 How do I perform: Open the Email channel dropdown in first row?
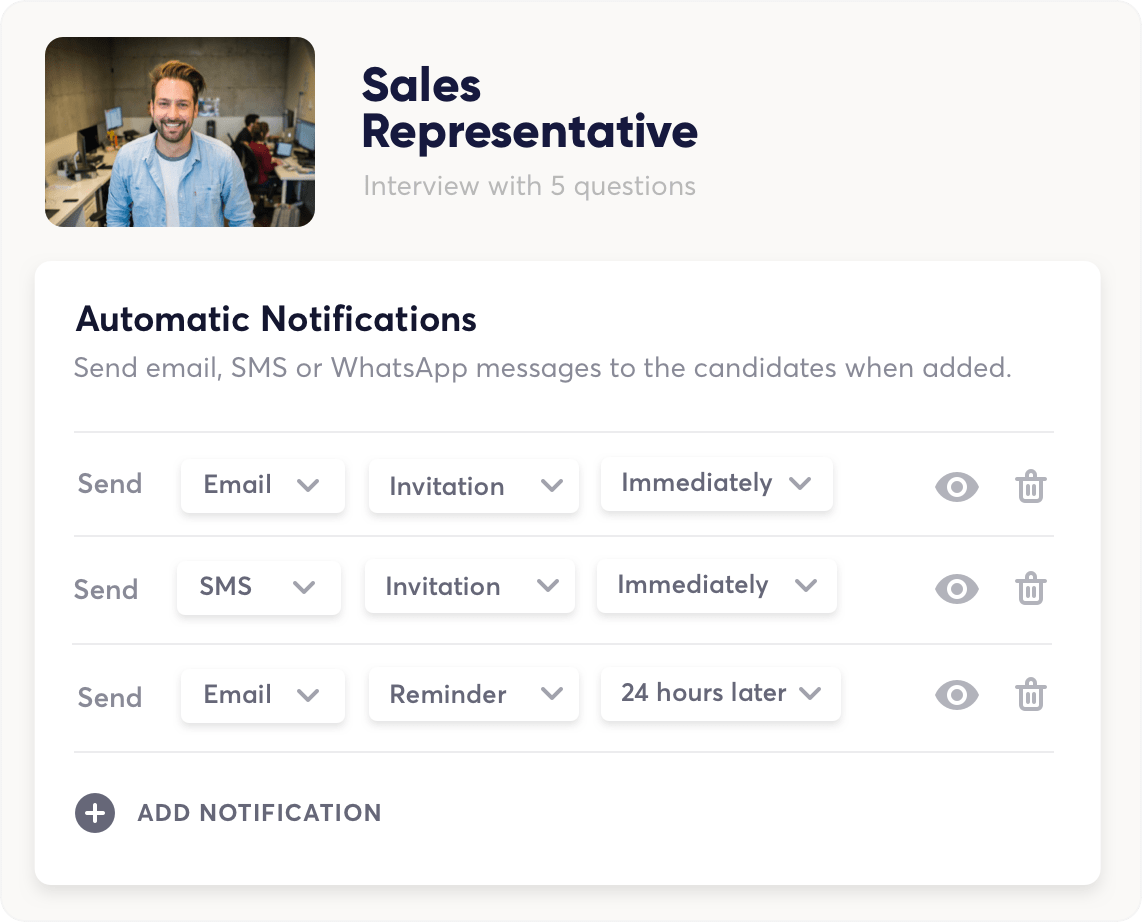pos(263,485)
